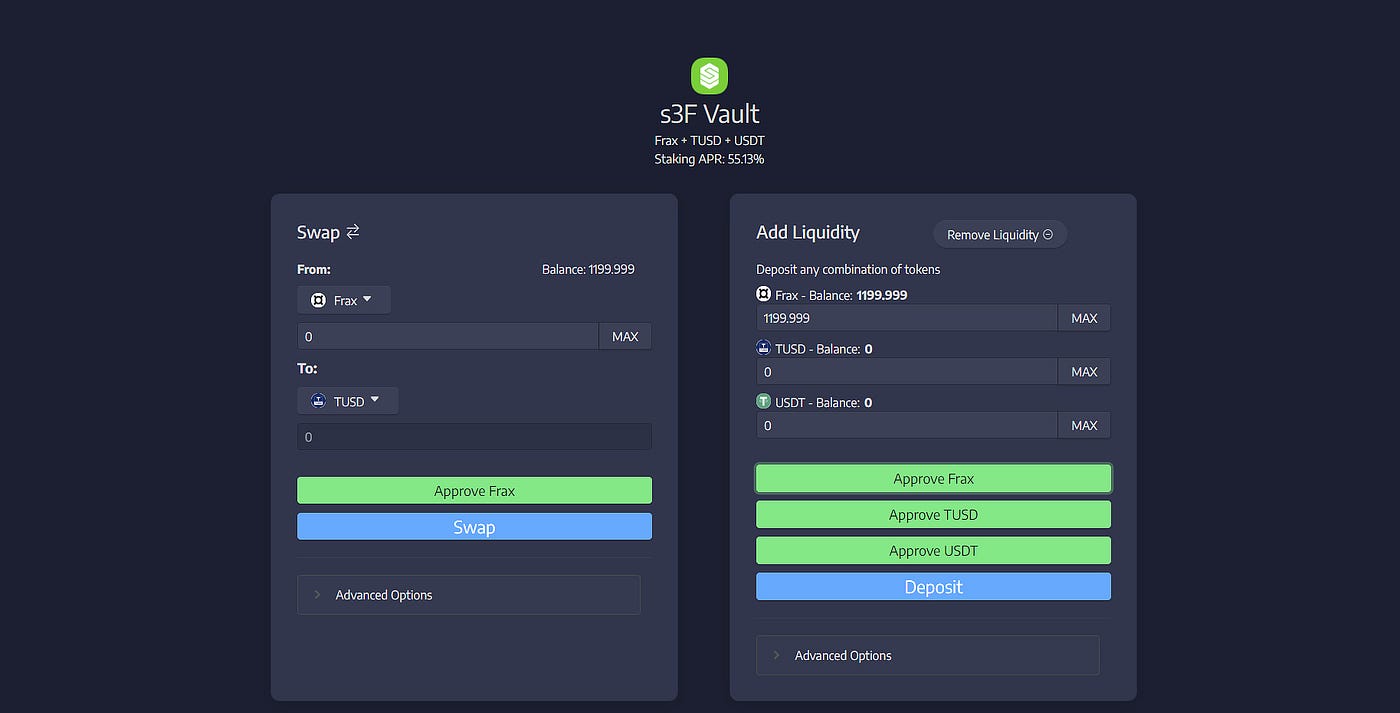Approve Frax in the Add Liquidity panel
Screen dimensions: 1400x713
click(933, 479)
